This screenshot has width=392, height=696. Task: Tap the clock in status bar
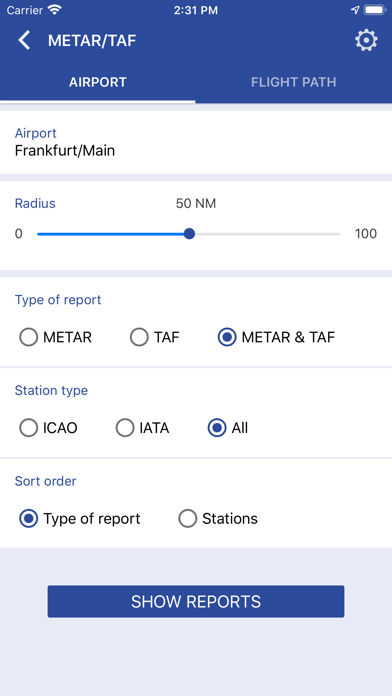pos(196,10)
